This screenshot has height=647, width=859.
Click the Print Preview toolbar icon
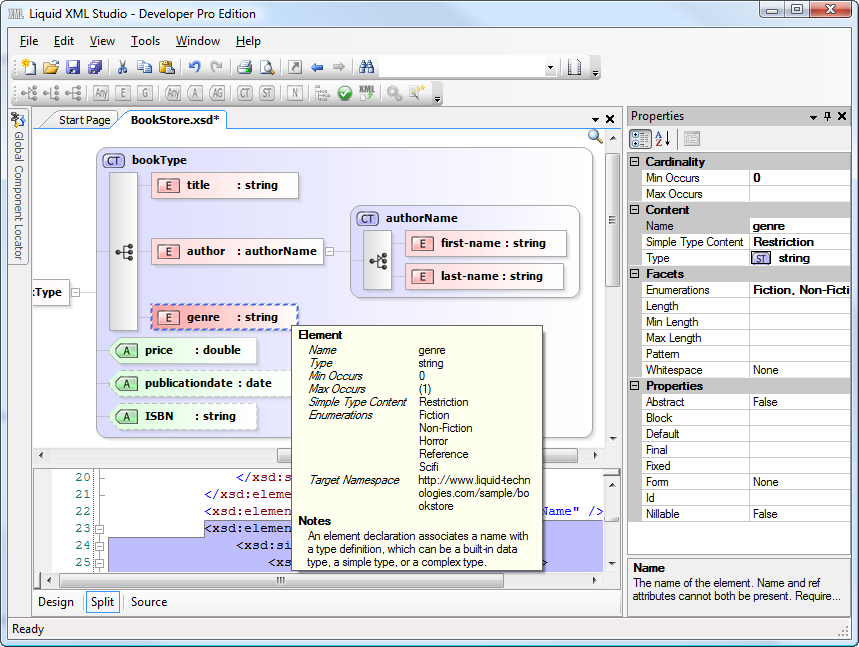tap(267, 67)
